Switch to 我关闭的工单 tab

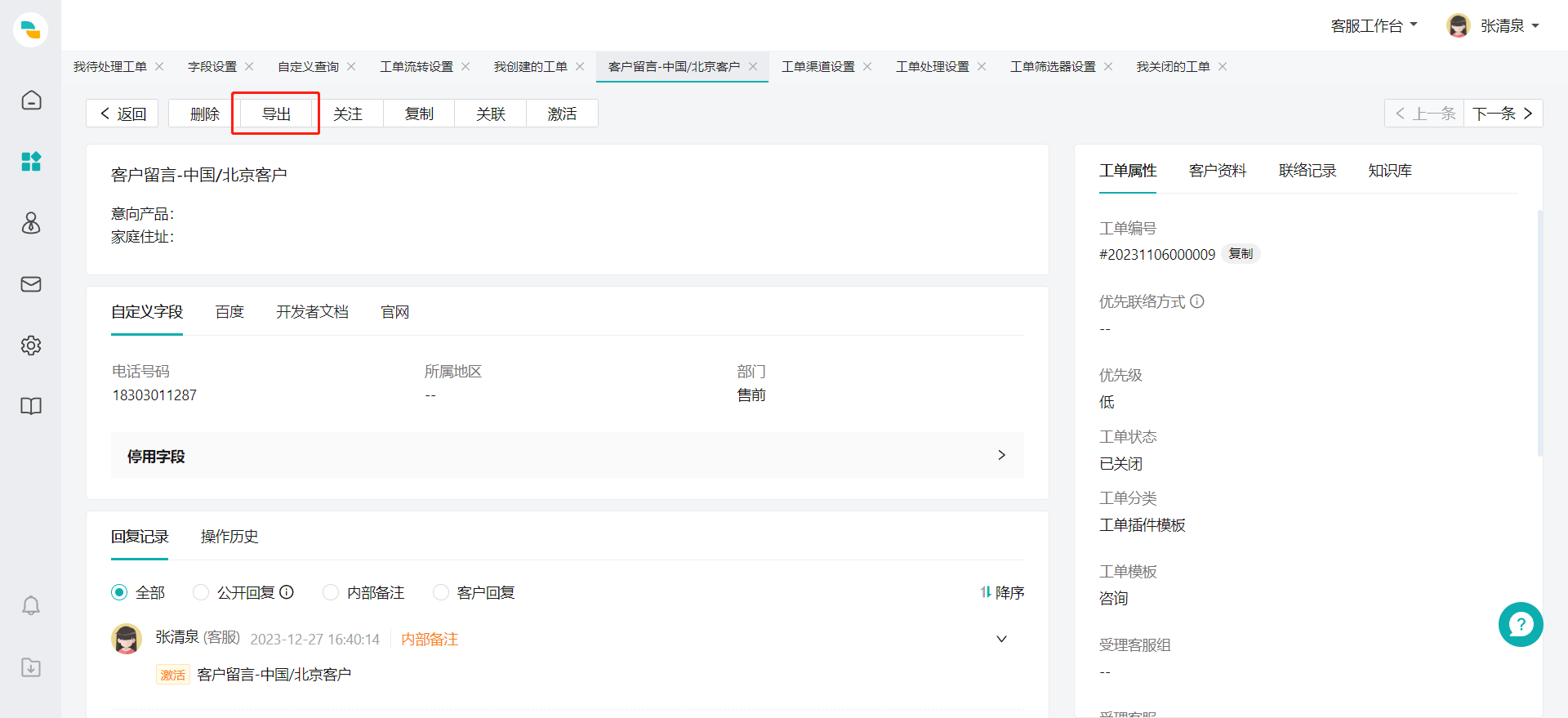(x=1174, y=66)
